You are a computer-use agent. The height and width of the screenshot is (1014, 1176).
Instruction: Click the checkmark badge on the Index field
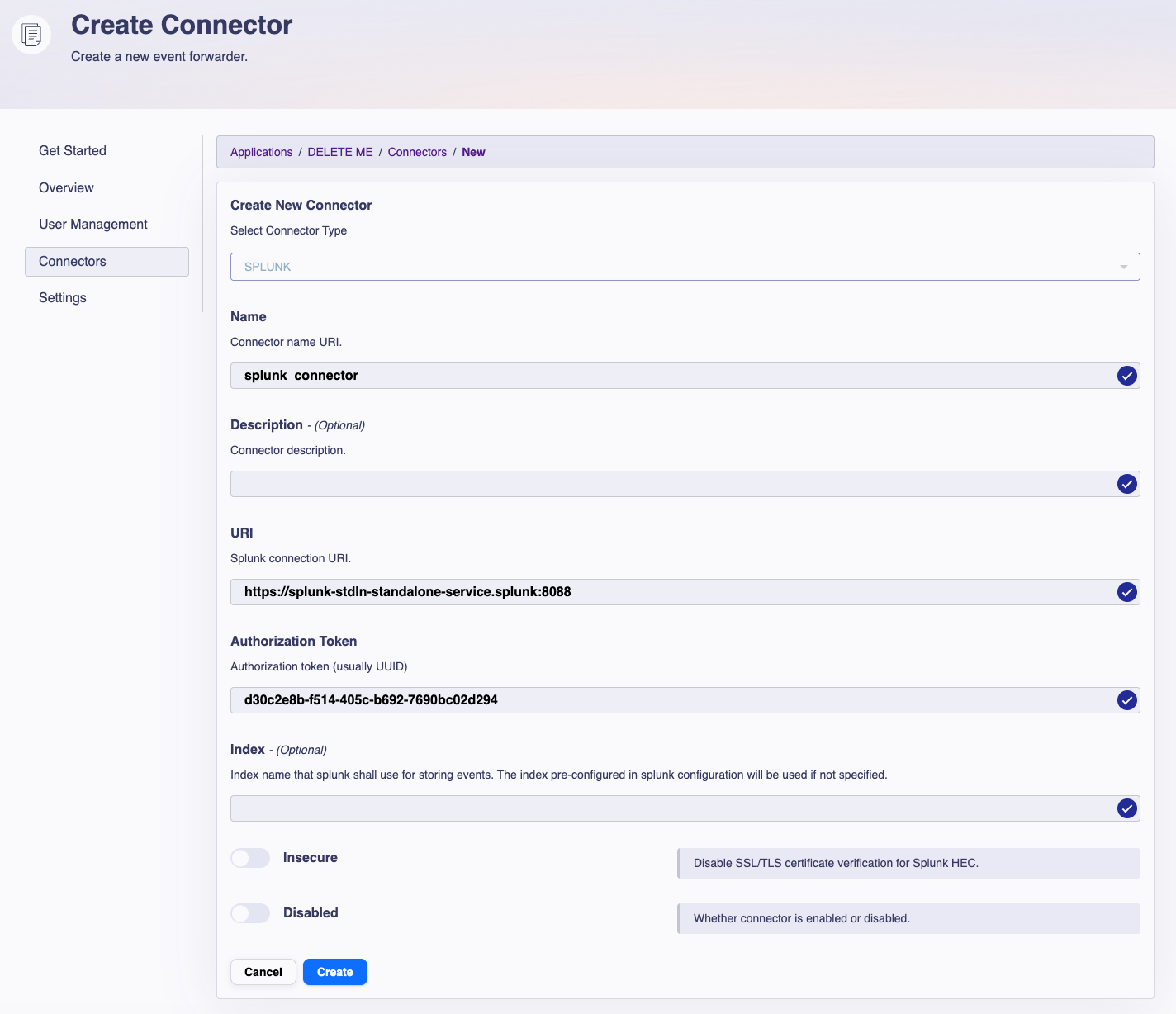pyautogui.click(x=1126, y=808)
